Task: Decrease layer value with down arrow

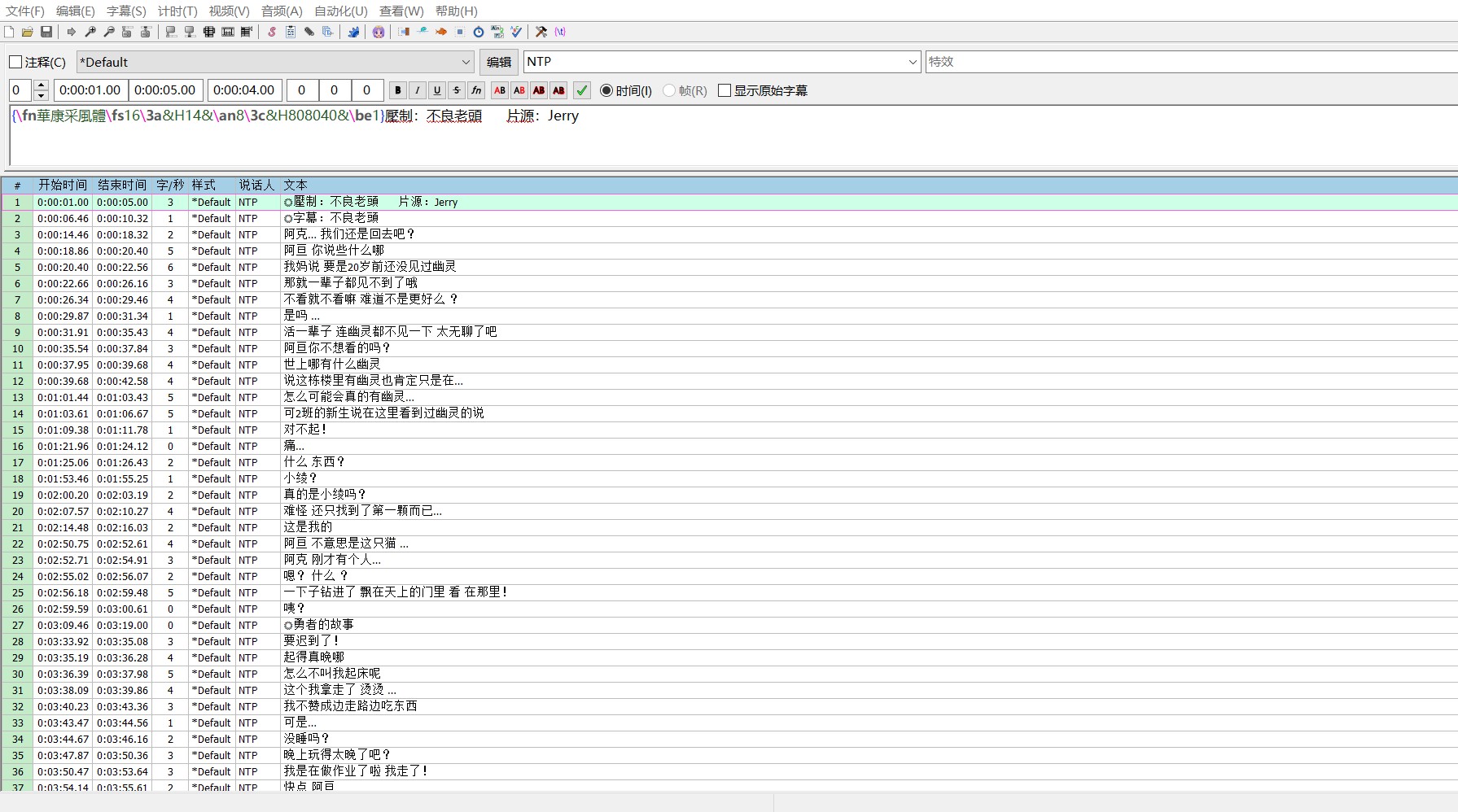Action: (42, 96)
